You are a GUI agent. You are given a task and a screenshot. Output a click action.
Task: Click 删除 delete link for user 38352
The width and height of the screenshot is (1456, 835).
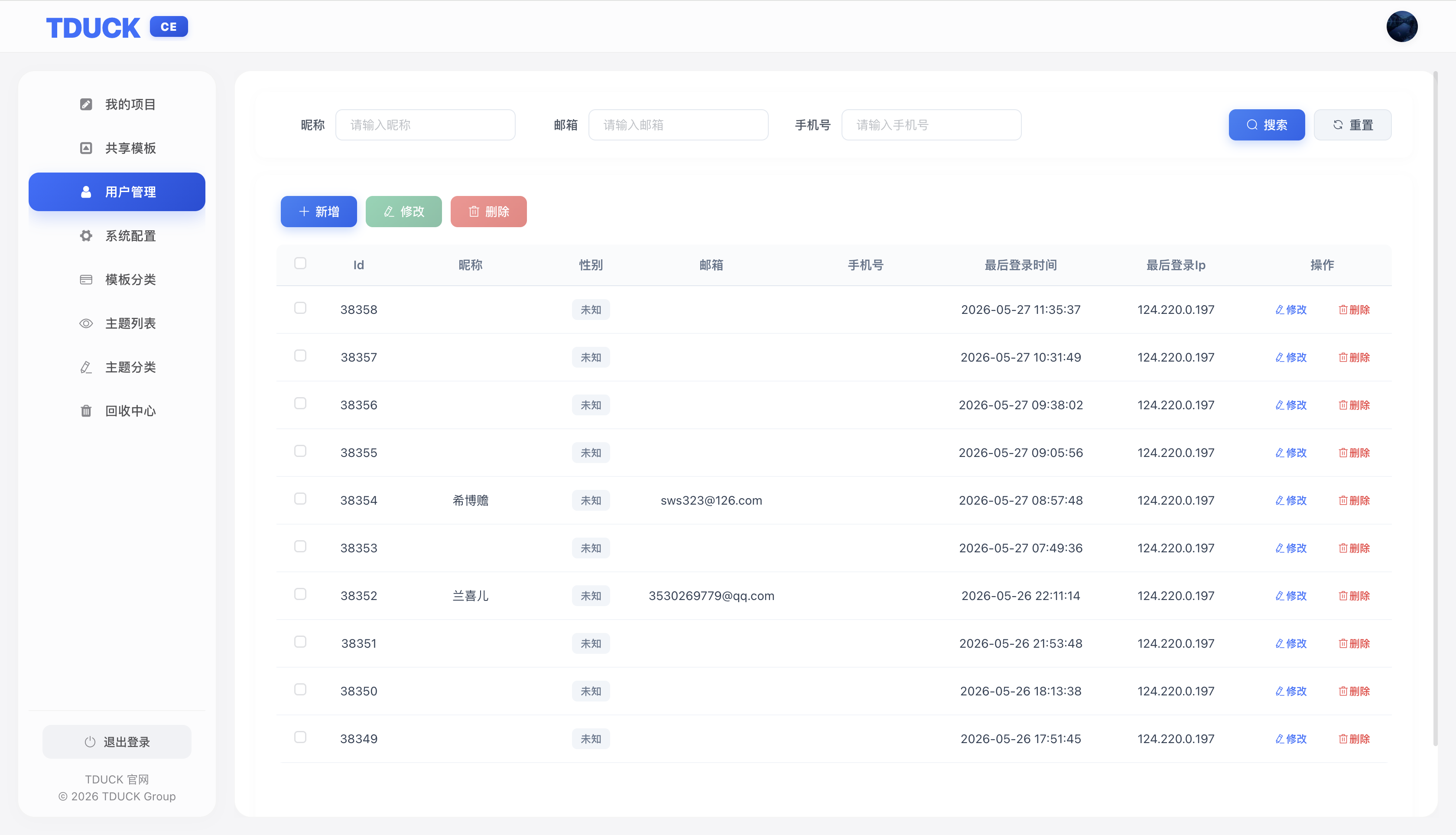[1354, 596]
